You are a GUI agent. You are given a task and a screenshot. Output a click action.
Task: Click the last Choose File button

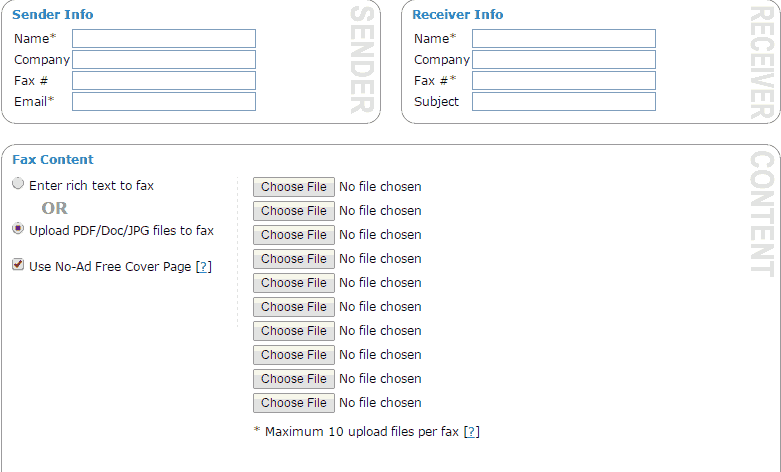click(293, 403)
